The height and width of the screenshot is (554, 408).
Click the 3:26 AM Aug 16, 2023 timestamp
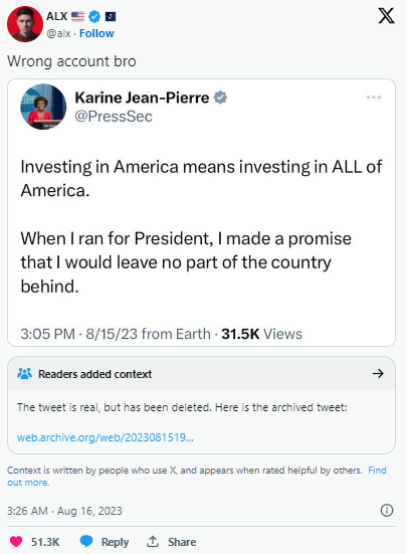(x=65, y=511)
